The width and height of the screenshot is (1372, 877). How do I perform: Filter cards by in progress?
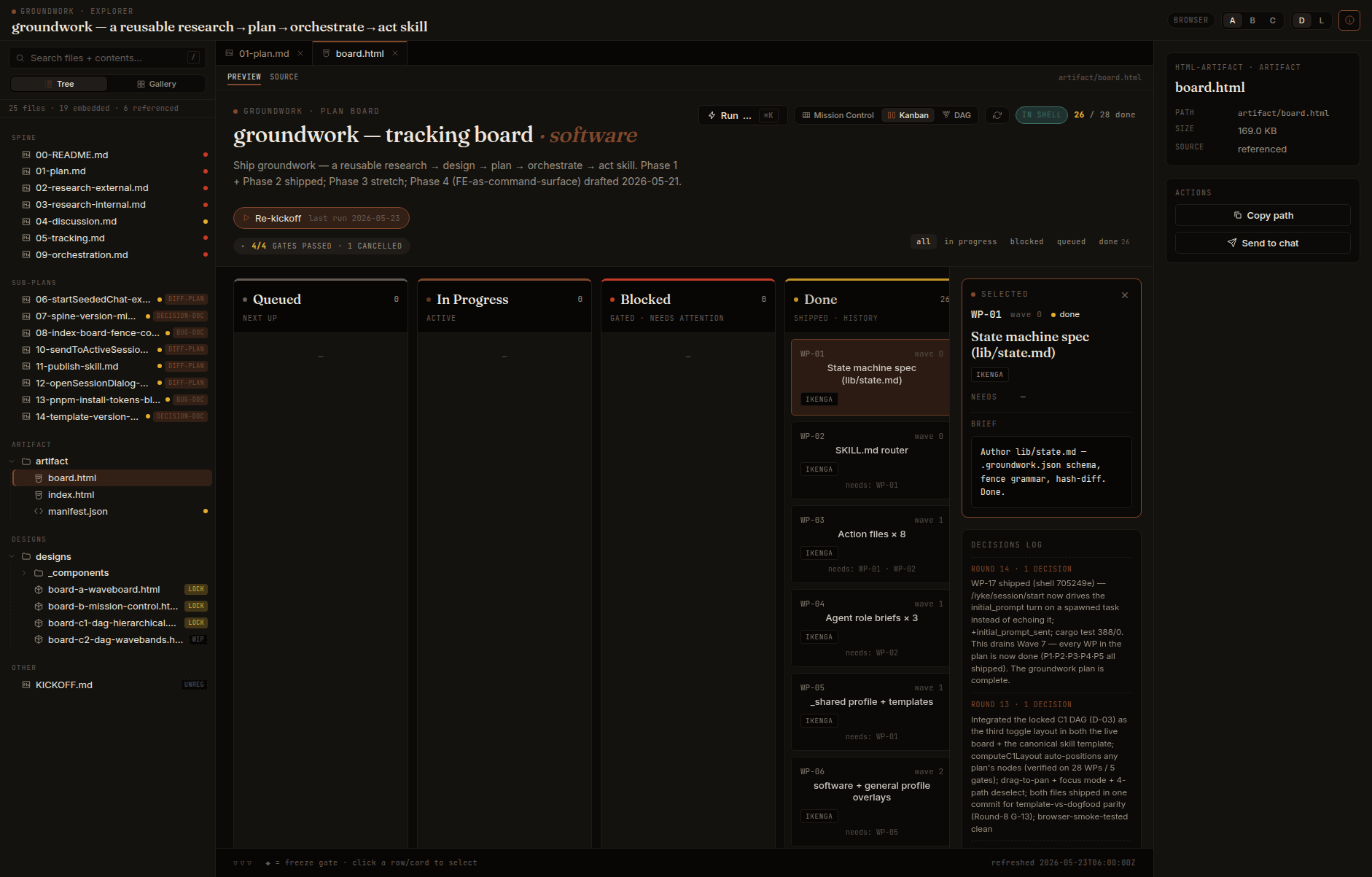point(970,242)
